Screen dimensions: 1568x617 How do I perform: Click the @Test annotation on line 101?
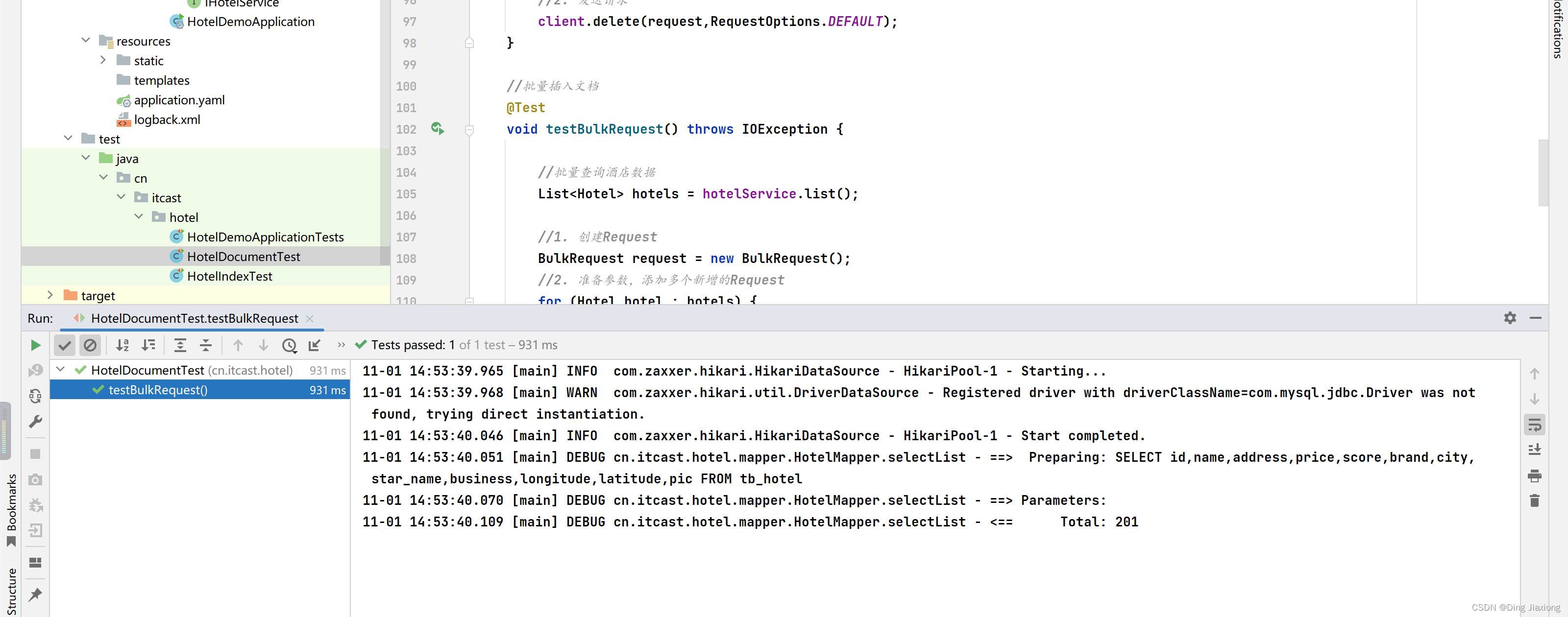[x=526, y=108]
